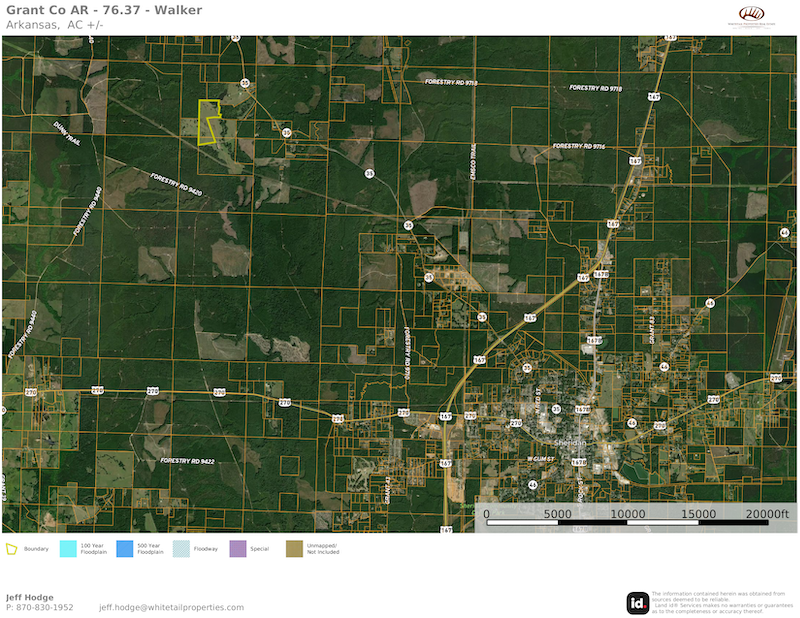Click the Forestry RD 9716 label
Screen dimensions: 800x618
(x=580, y=147)
